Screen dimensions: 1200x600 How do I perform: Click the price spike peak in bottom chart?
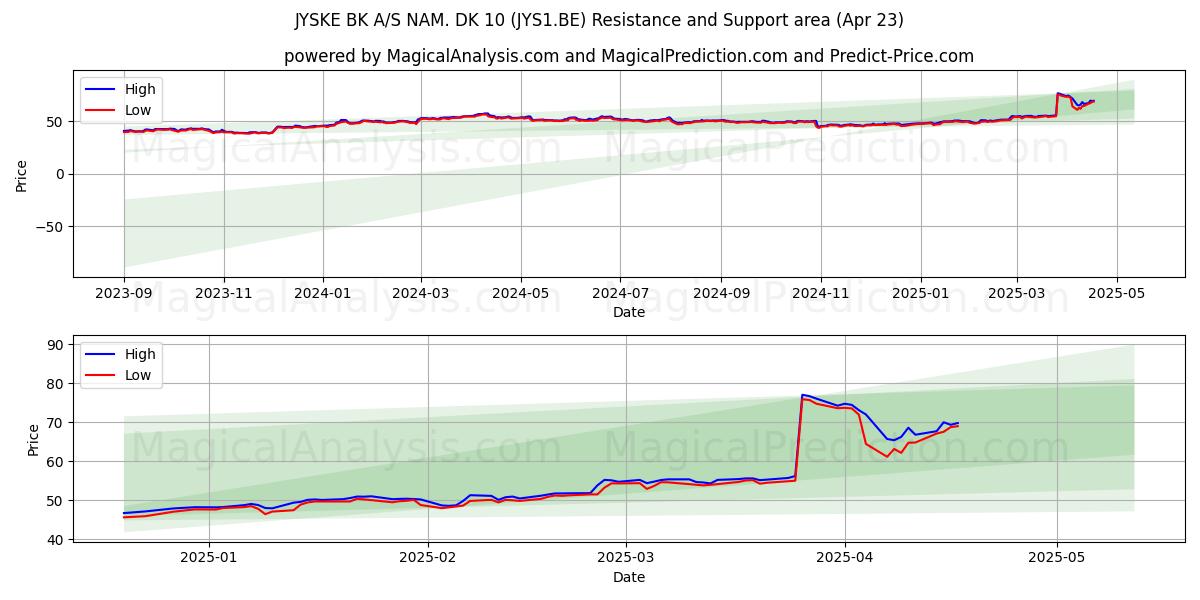pos(802,395)
